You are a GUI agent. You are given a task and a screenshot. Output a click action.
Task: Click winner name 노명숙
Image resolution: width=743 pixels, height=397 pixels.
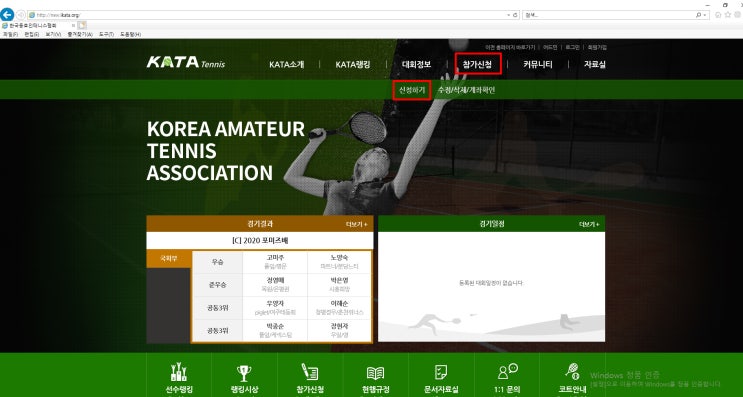point(339,258)
